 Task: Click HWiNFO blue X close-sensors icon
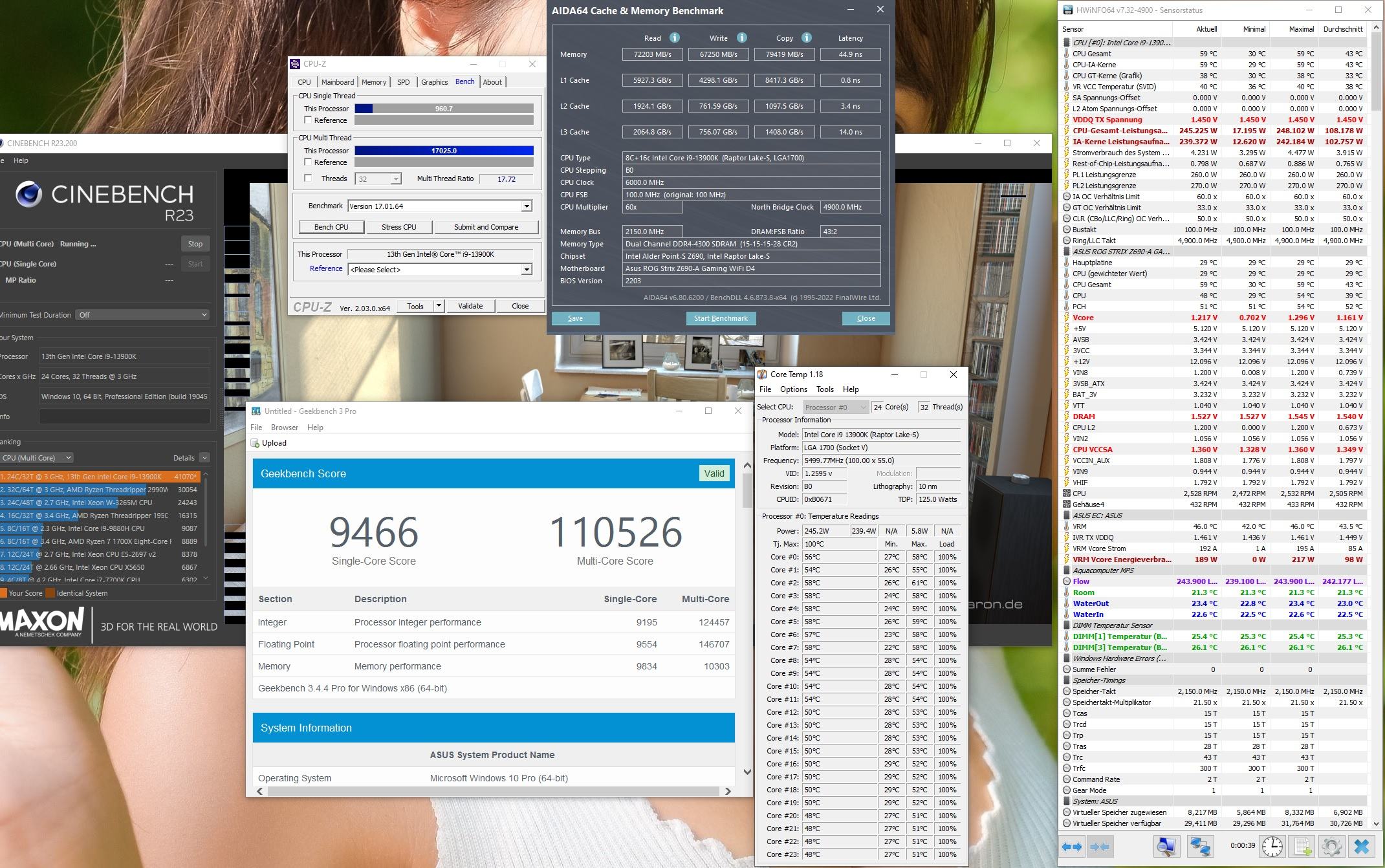1362,846
